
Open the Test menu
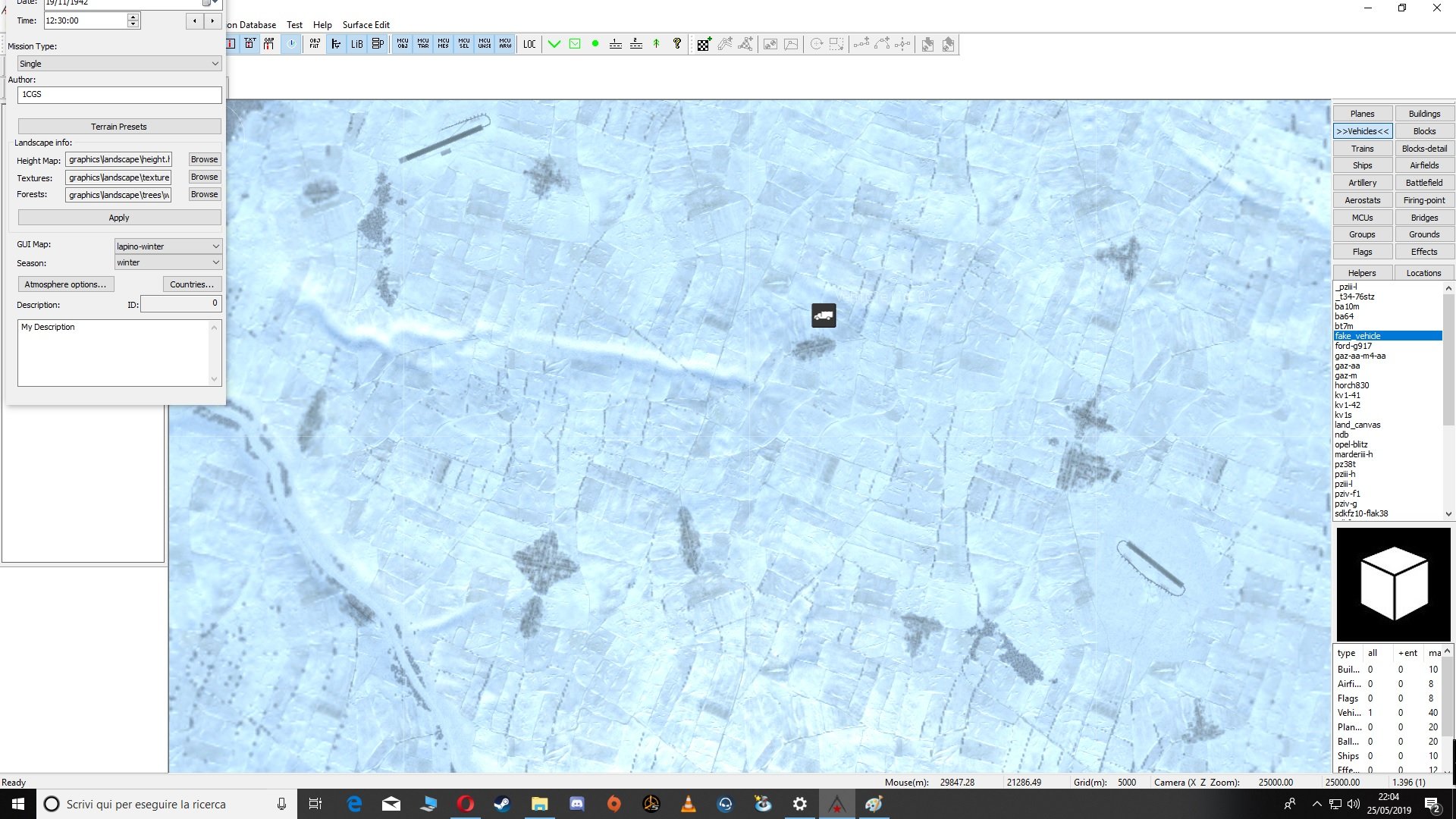click(x=294, y=24)
